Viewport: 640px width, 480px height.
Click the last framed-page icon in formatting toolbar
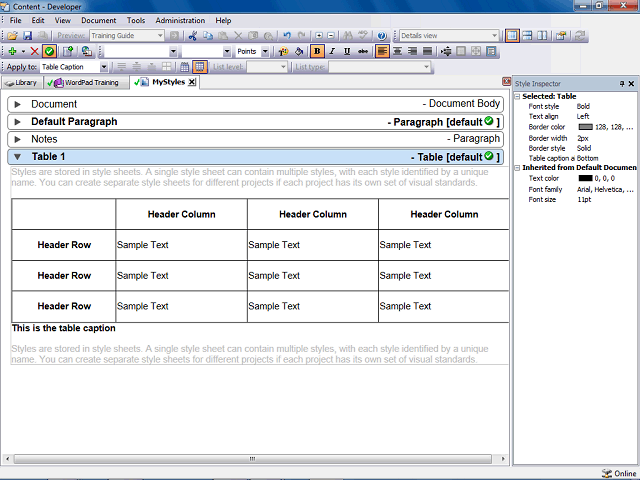pyautogui.click(x=491, y=51)
